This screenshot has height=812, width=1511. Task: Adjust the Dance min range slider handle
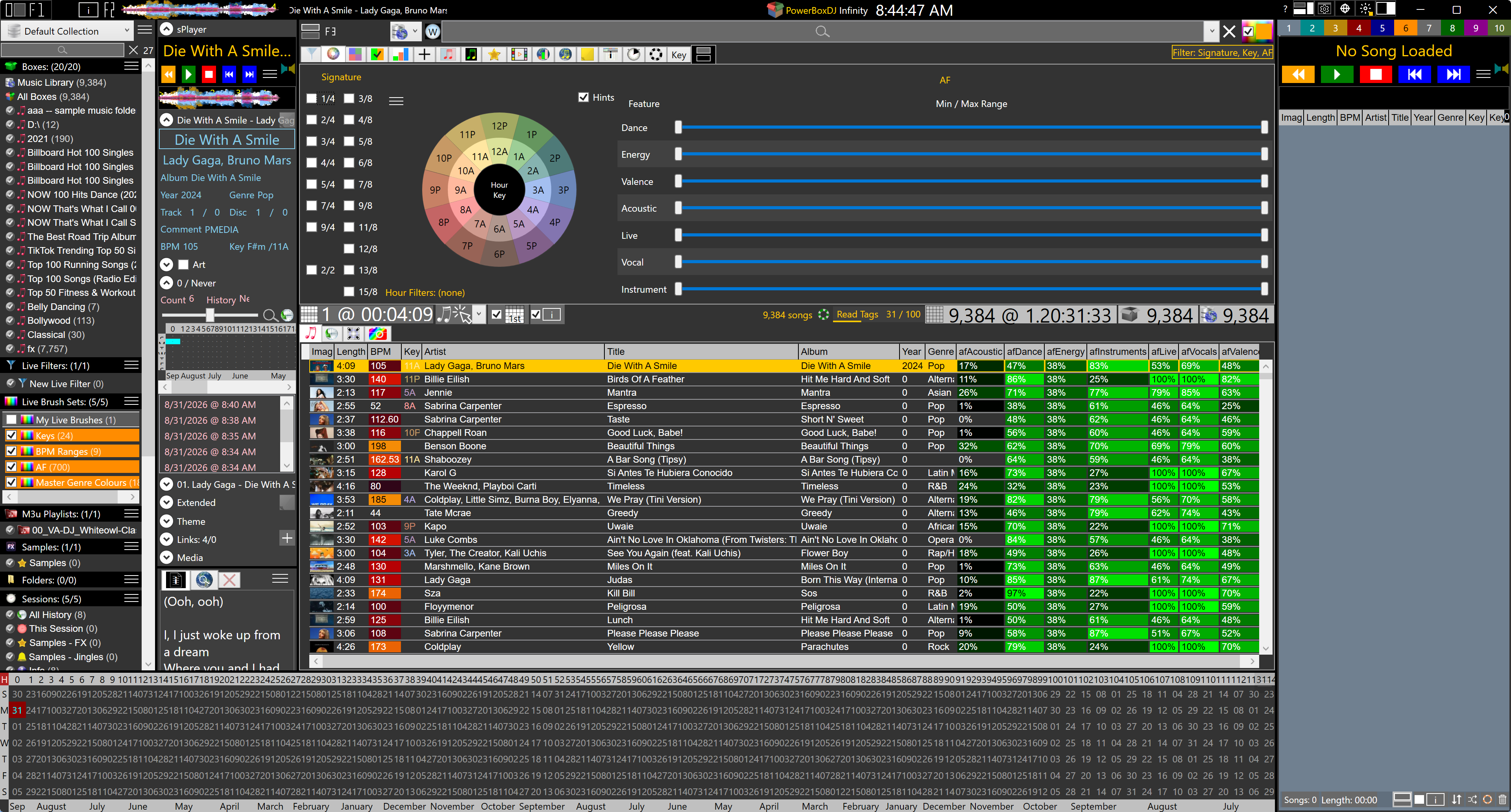[678, 127]
